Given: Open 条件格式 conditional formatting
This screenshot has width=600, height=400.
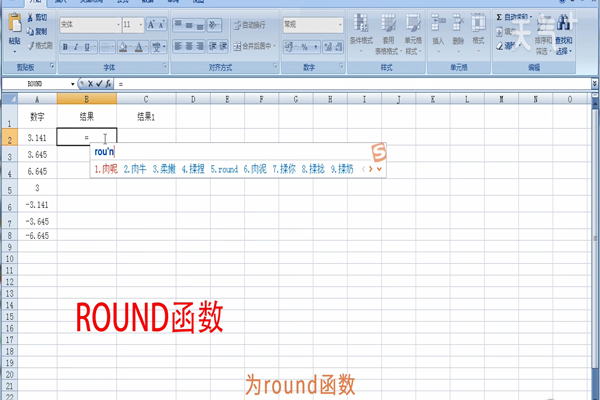Looking at the screenshot, I should coord(361,34).
